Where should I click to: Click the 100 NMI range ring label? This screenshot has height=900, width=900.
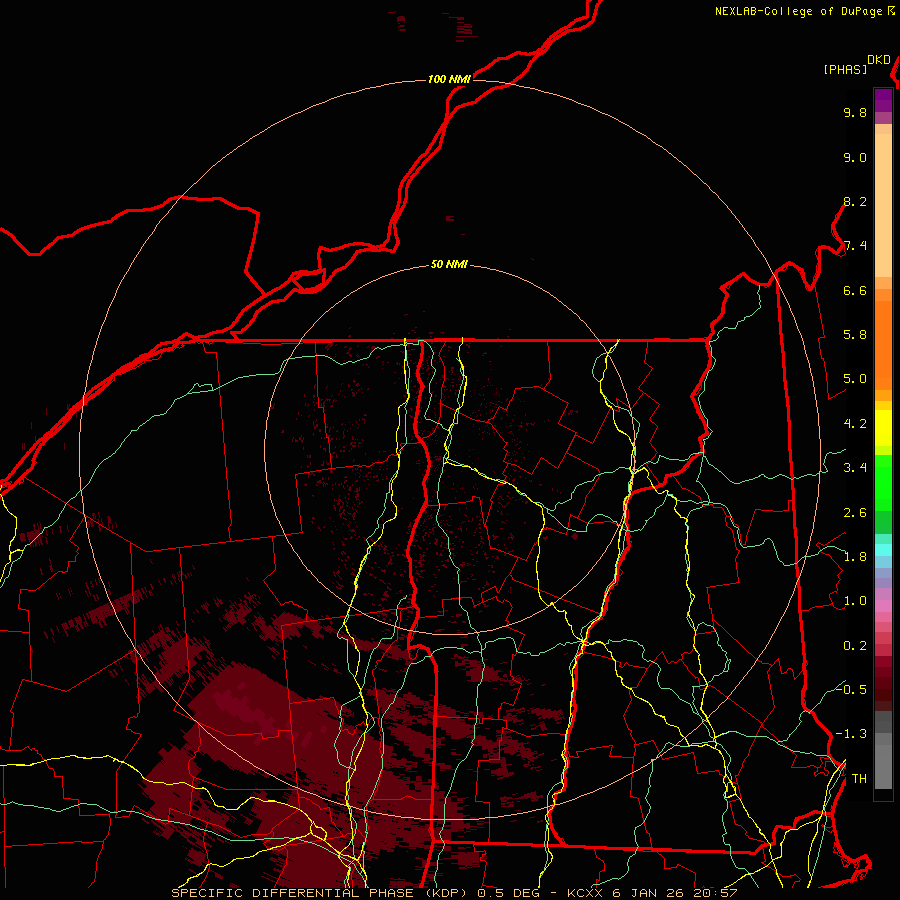click(x=449, y=79)
